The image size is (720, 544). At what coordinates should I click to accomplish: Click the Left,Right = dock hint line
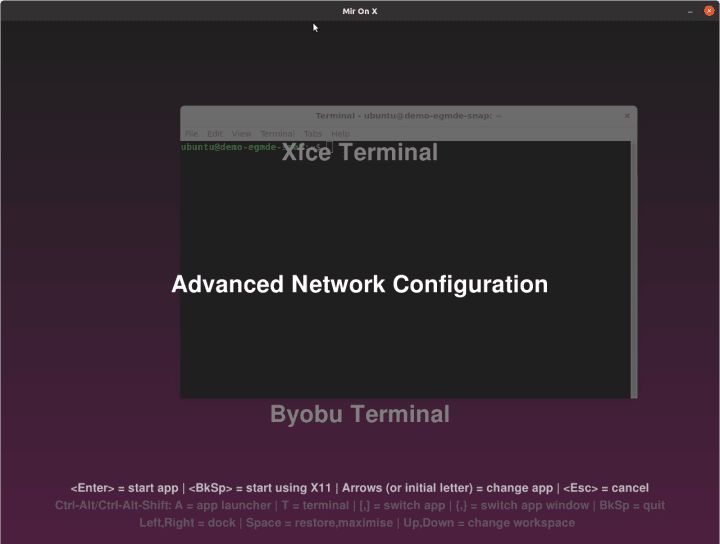(x=357, y=523)
